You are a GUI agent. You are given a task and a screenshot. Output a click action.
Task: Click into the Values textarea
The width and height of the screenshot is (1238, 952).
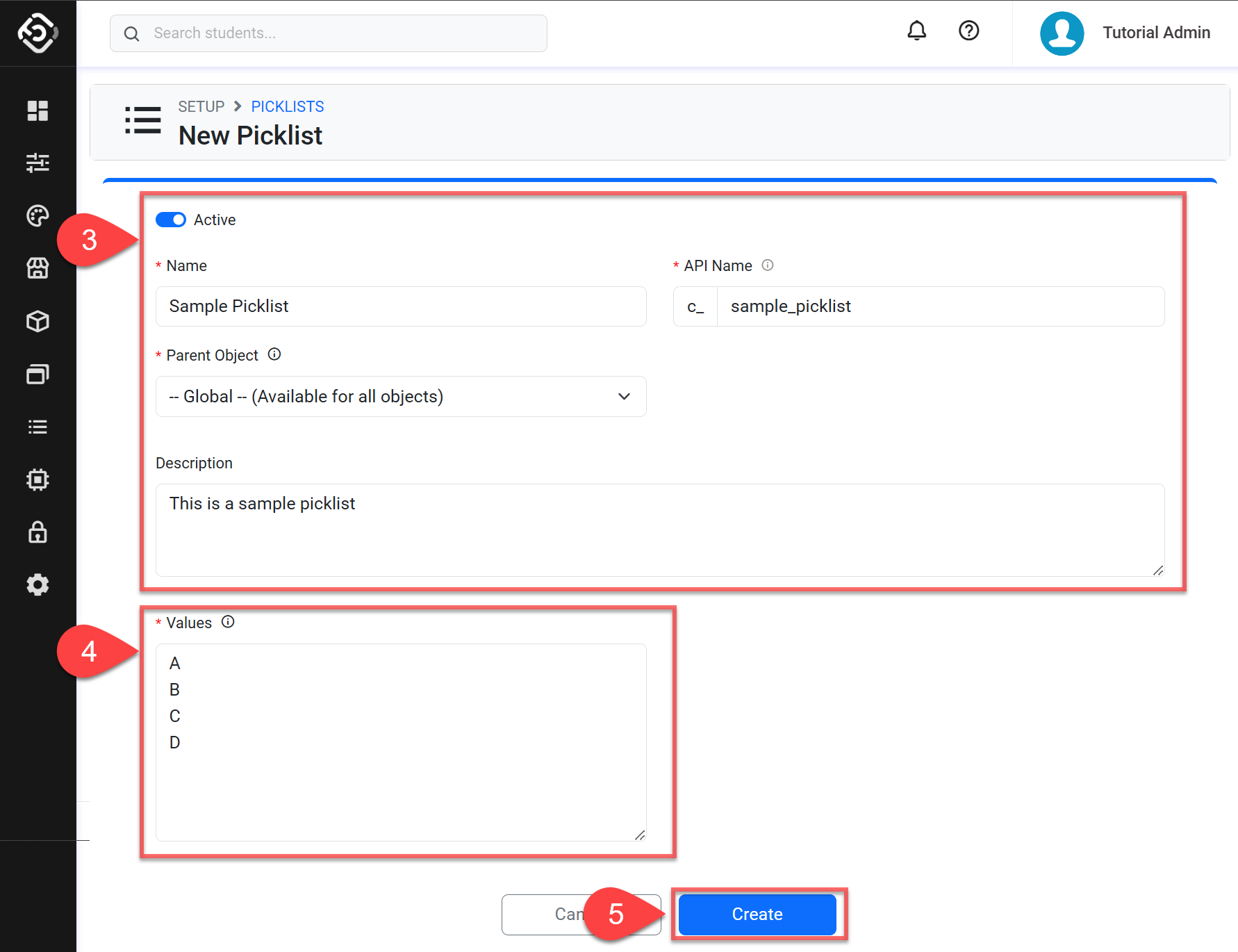(x=401, y=742)
